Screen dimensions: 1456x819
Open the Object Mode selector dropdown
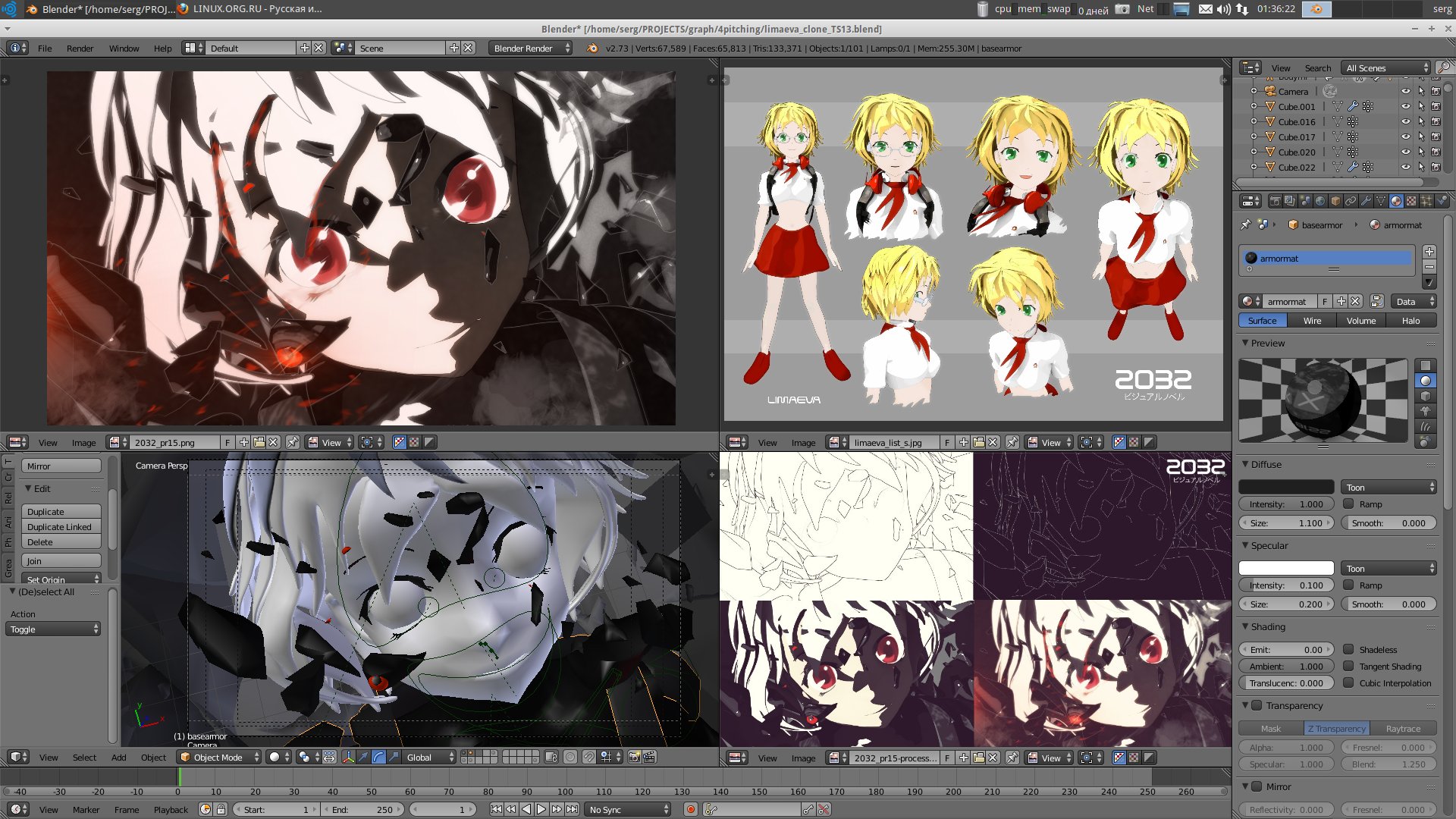(219, 758)
